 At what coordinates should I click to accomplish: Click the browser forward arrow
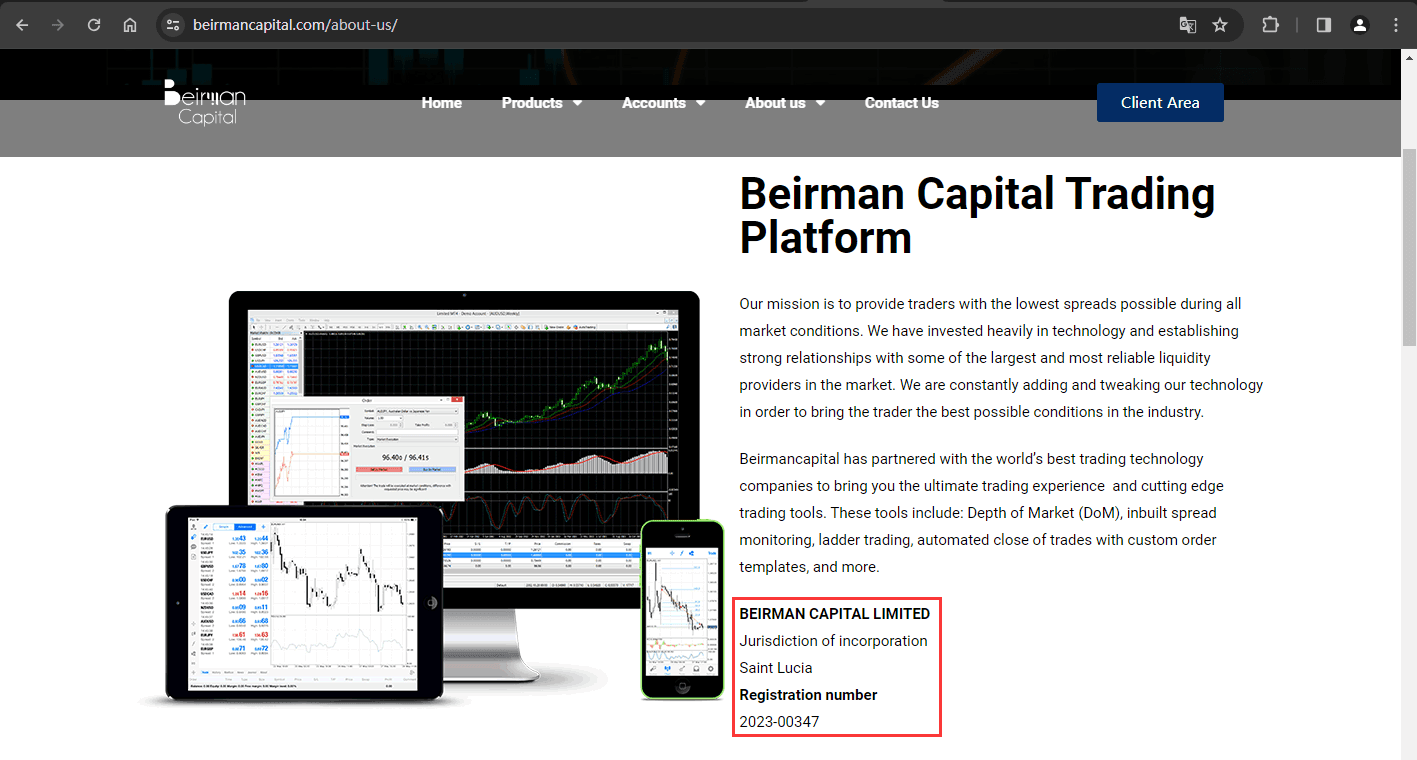58,25
